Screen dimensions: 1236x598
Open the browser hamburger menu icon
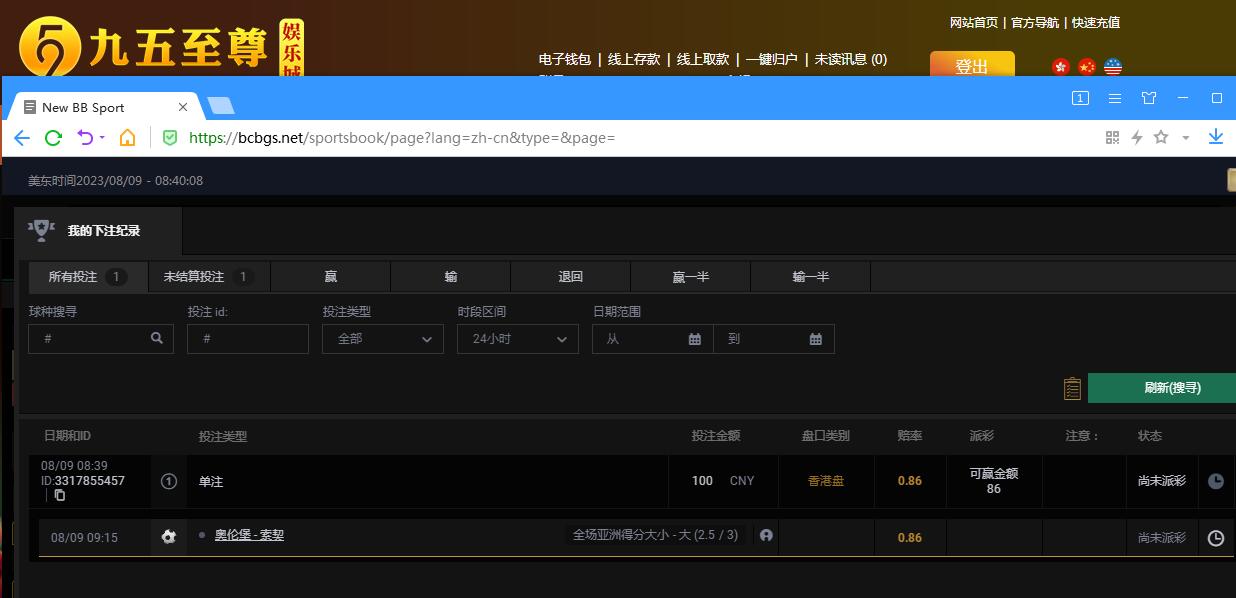[1115, 98]
